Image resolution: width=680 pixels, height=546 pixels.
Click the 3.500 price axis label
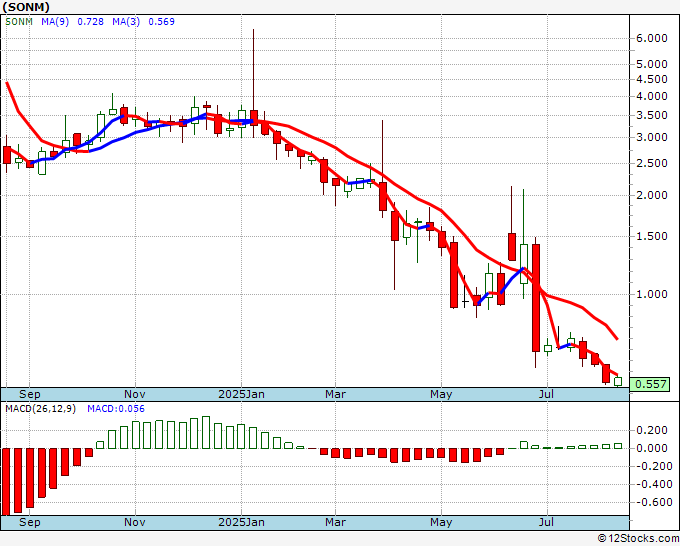[x=651, y=115]
